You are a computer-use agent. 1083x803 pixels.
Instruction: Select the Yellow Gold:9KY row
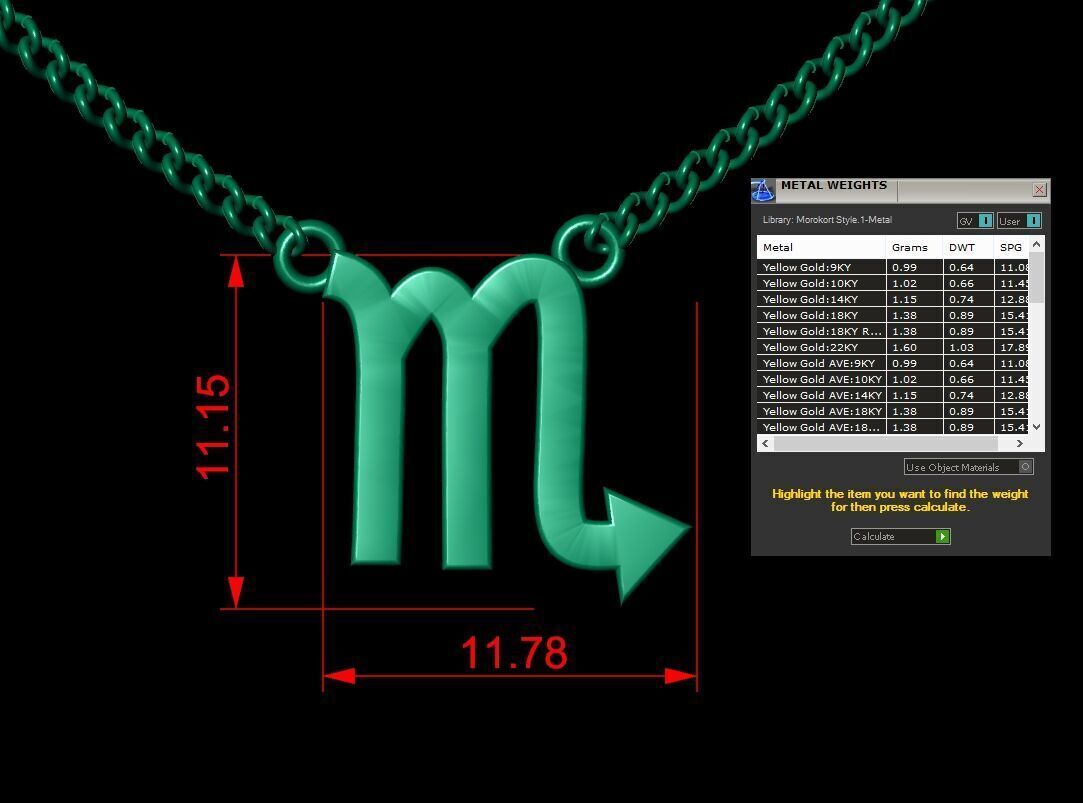point(893,267)
